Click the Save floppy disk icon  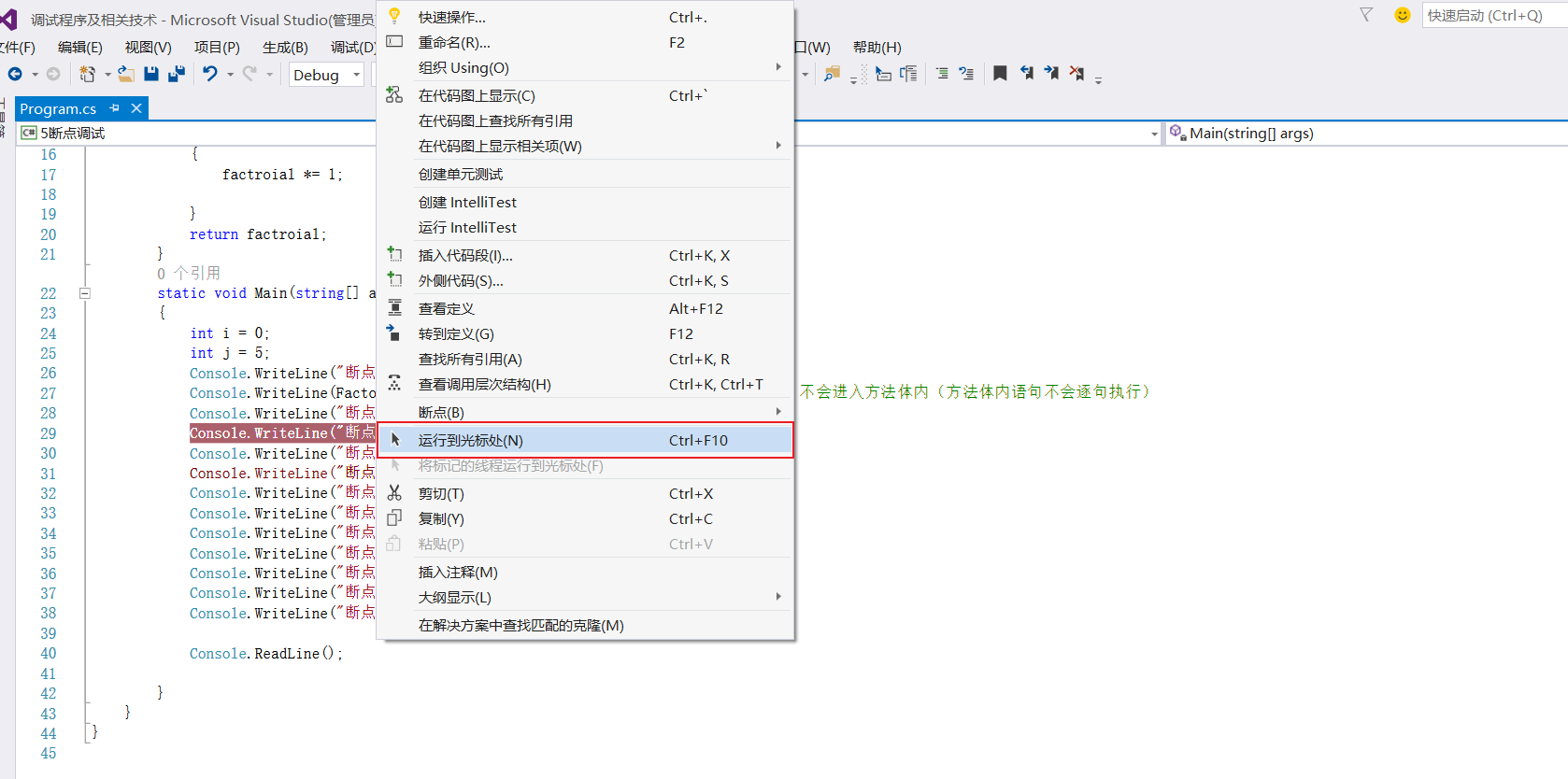[151, 74]
